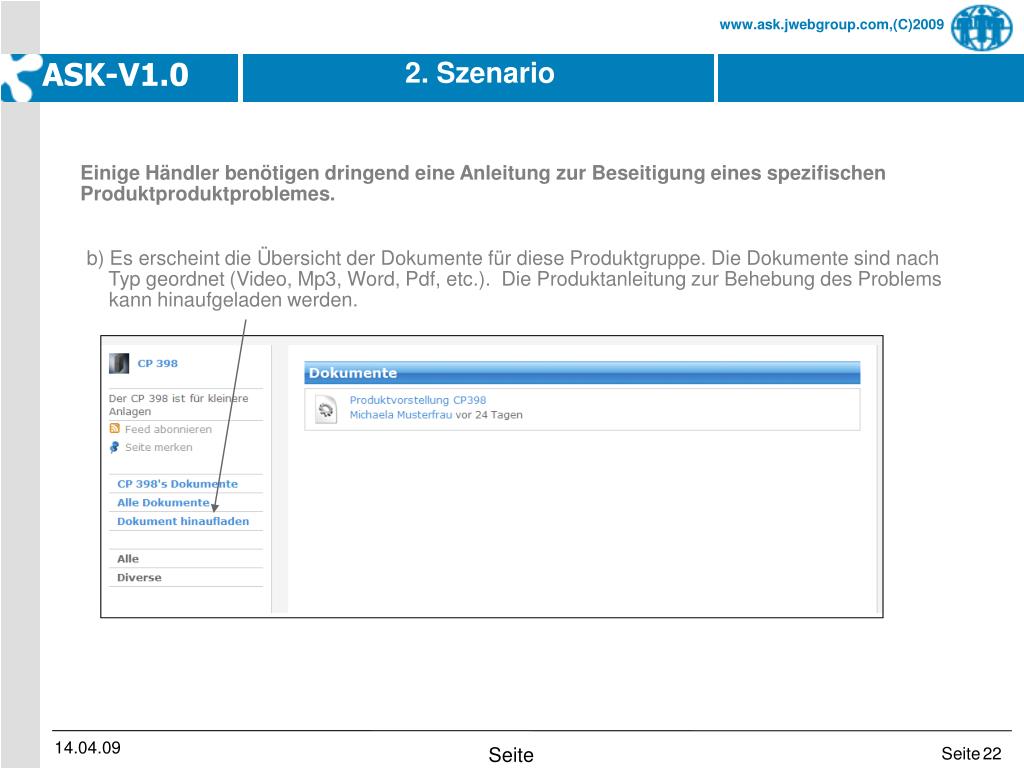1024x768 pixels.
Task: Click the globe logo in the header
Action: [x=982, y=27]
